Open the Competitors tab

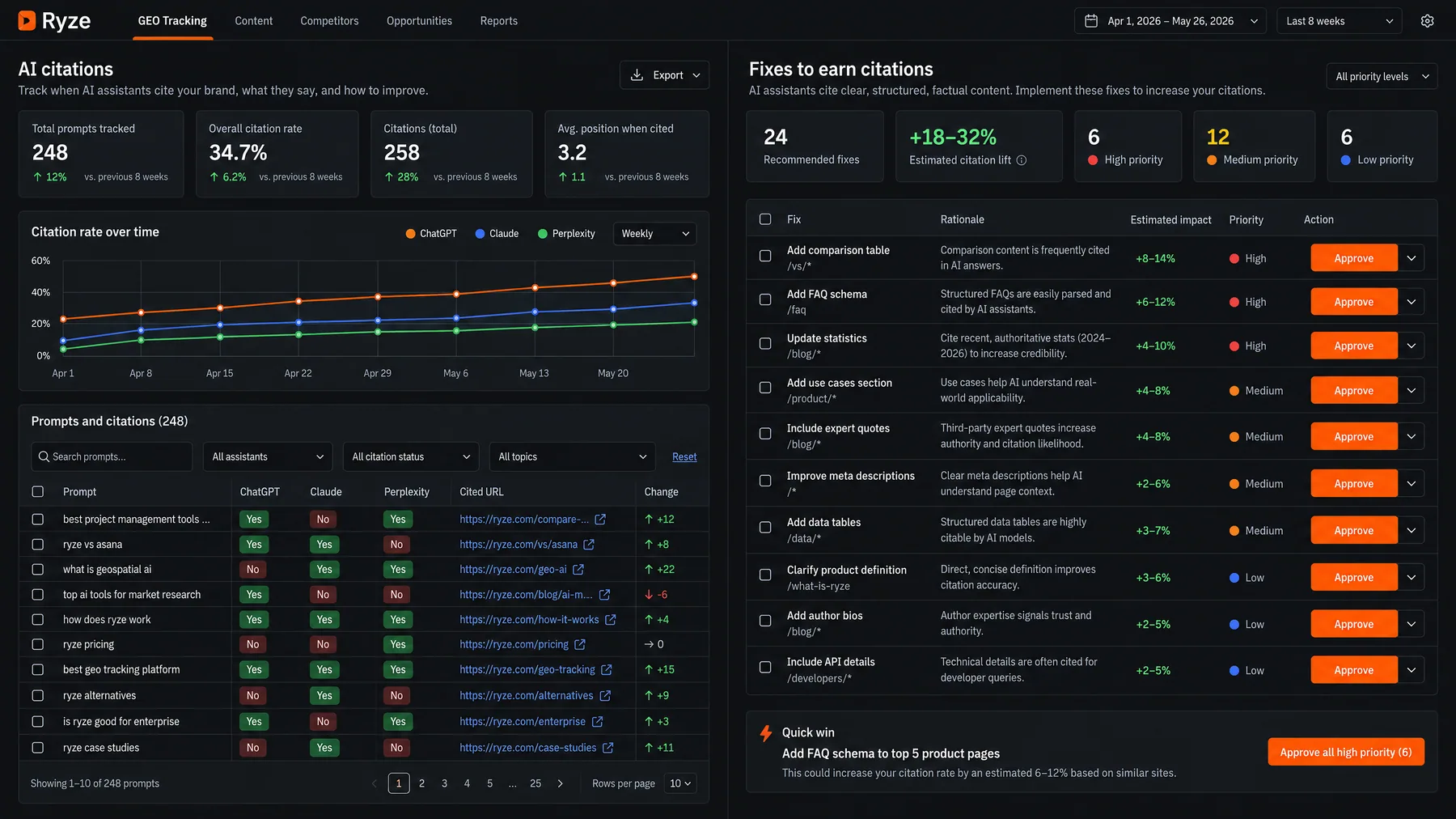tap(329, 21)
